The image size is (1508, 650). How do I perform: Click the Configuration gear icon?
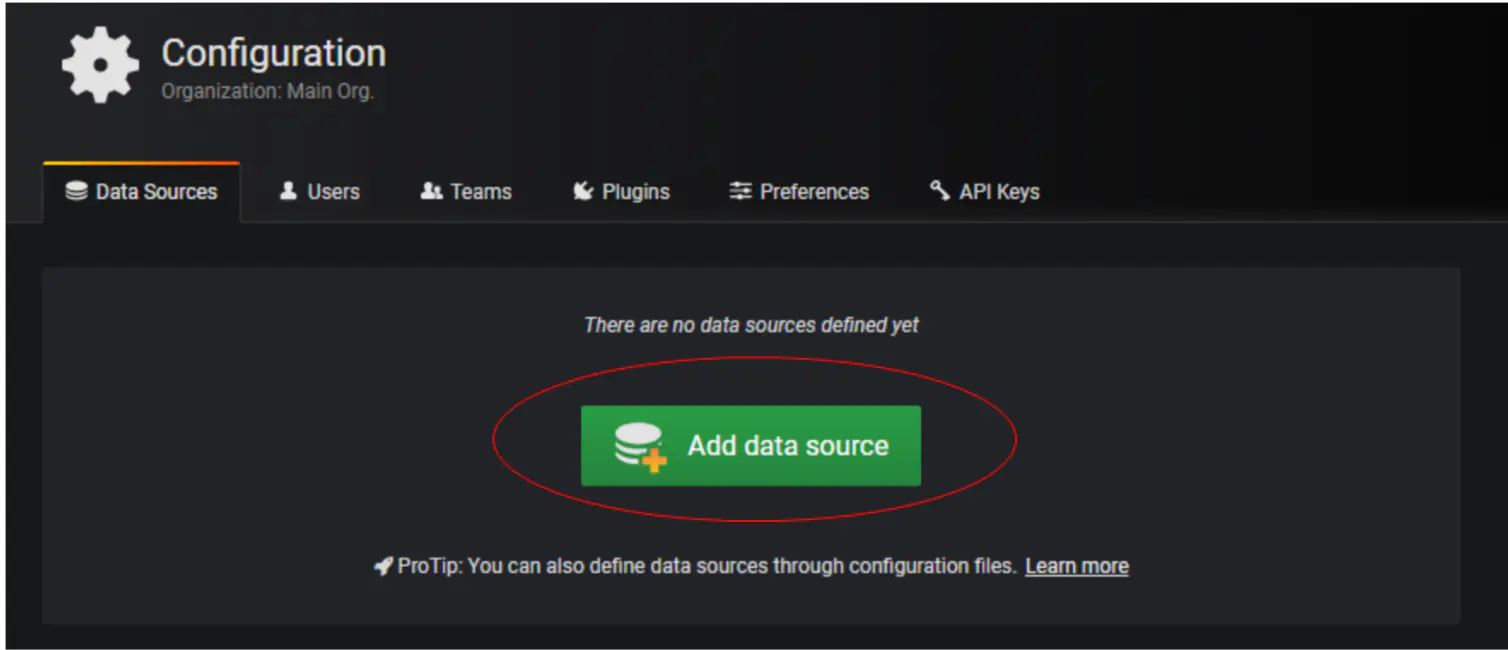coord(100,66)
